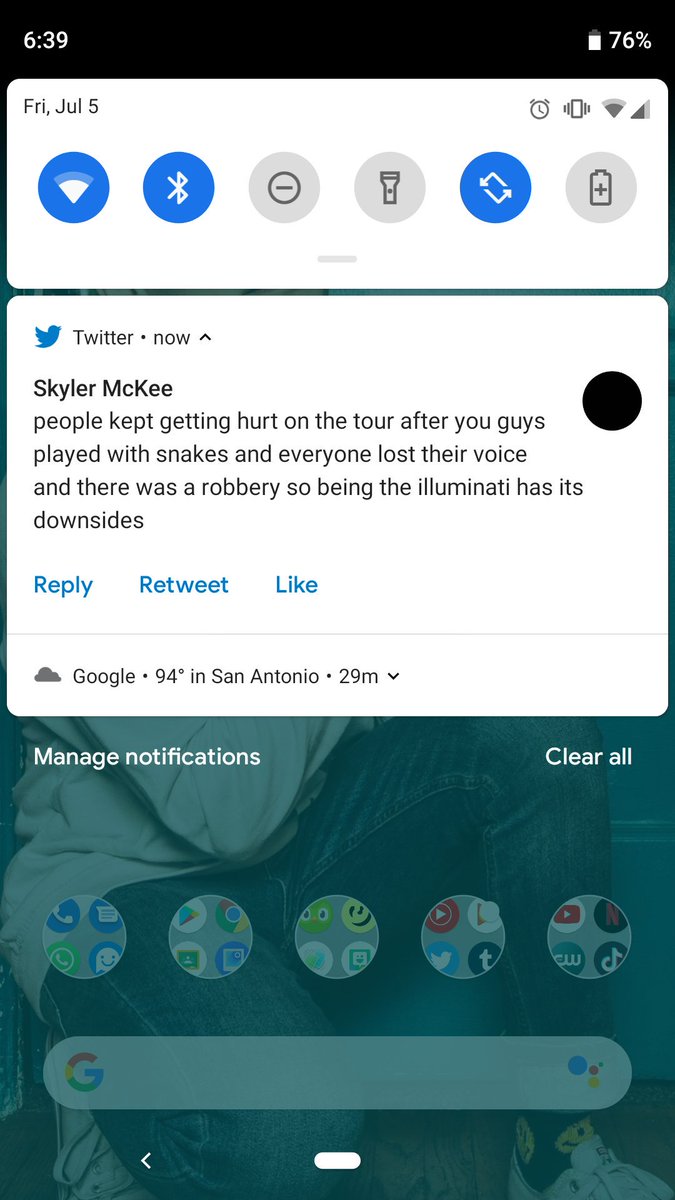Tap the Twitter bird icon in notification
The width and height of the screenshot is (675, 1200).
tap(48, 337)
